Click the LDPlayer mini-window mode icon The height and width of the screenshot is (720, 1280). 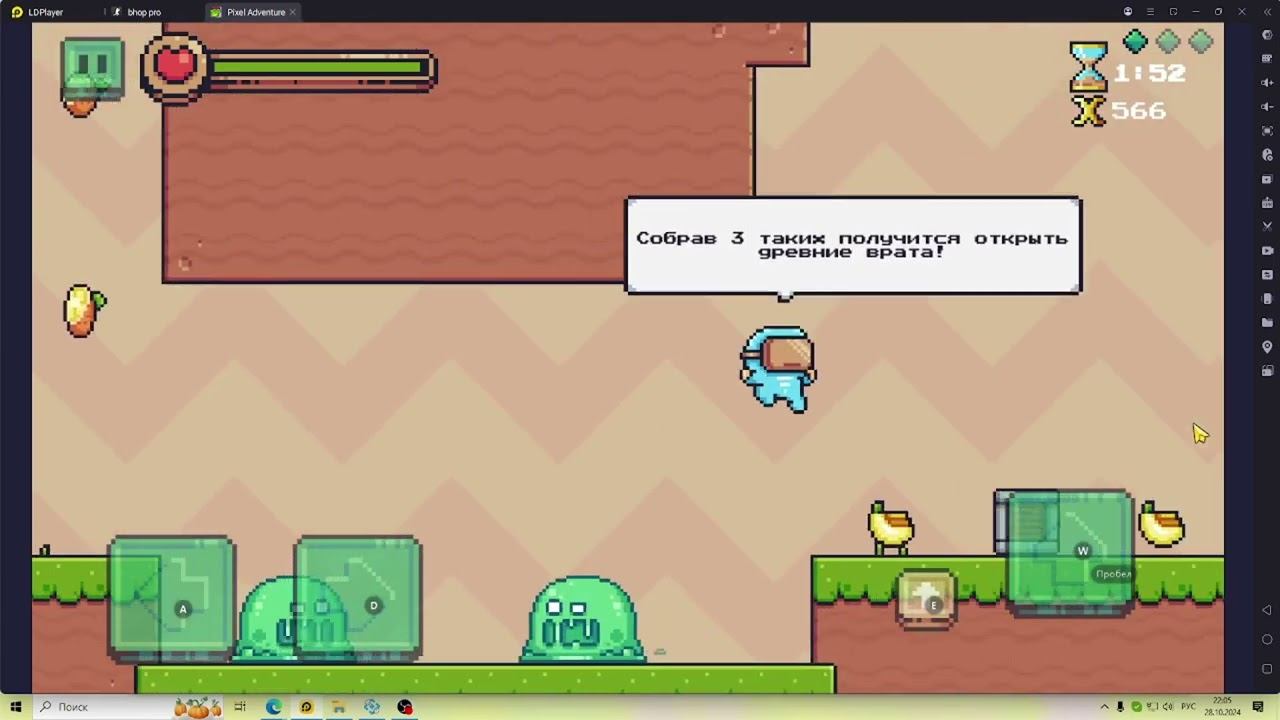1173,12
